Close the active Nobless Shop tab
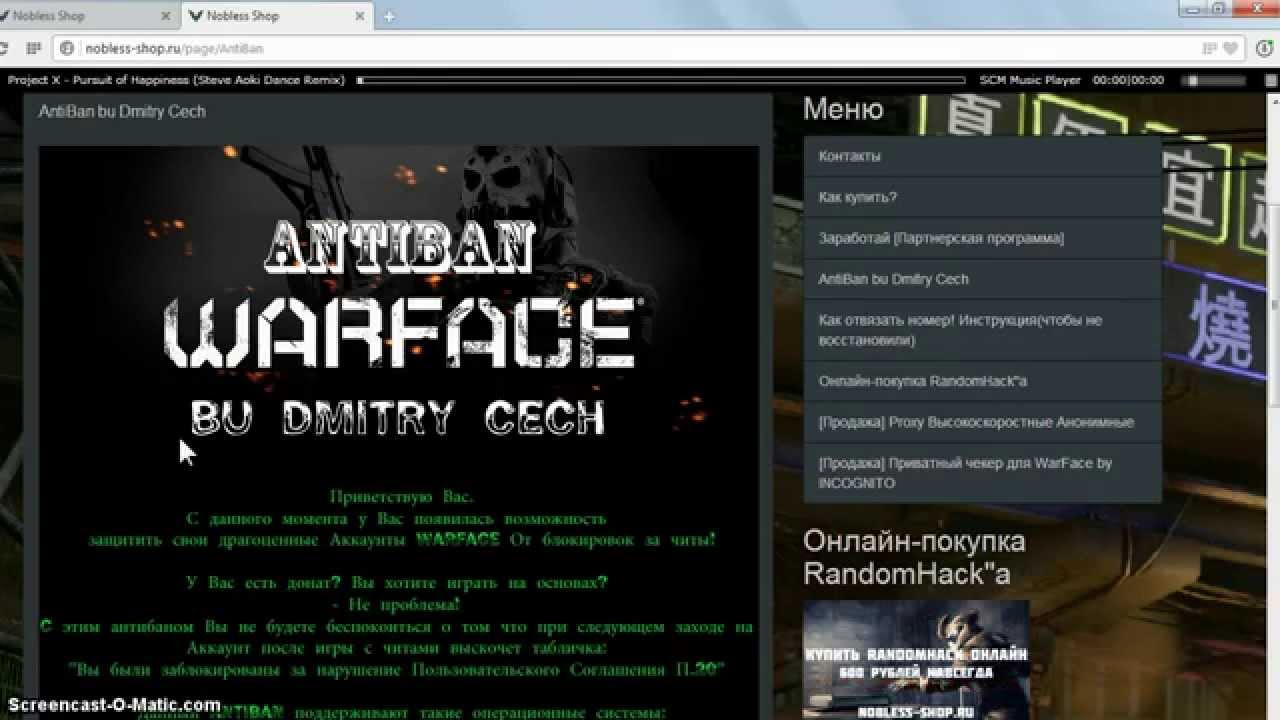Viewport: 1280px width, 720px height. [x=359, y=16]
